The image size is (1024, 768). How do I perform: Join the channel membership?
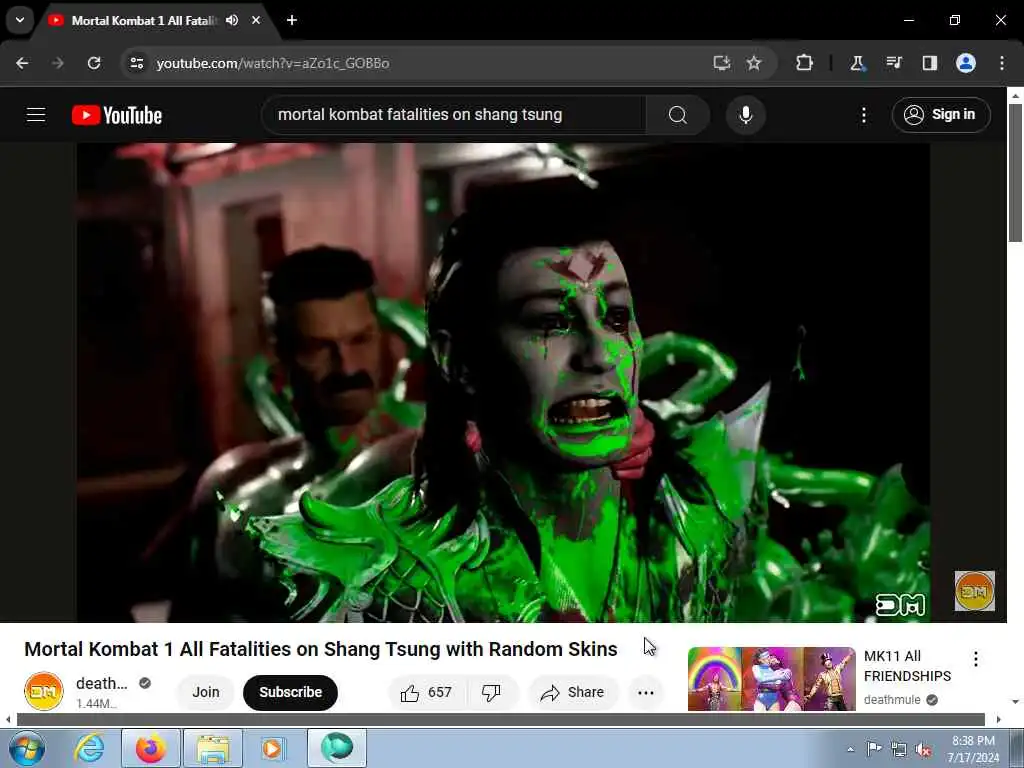click(x=206, y=692)
